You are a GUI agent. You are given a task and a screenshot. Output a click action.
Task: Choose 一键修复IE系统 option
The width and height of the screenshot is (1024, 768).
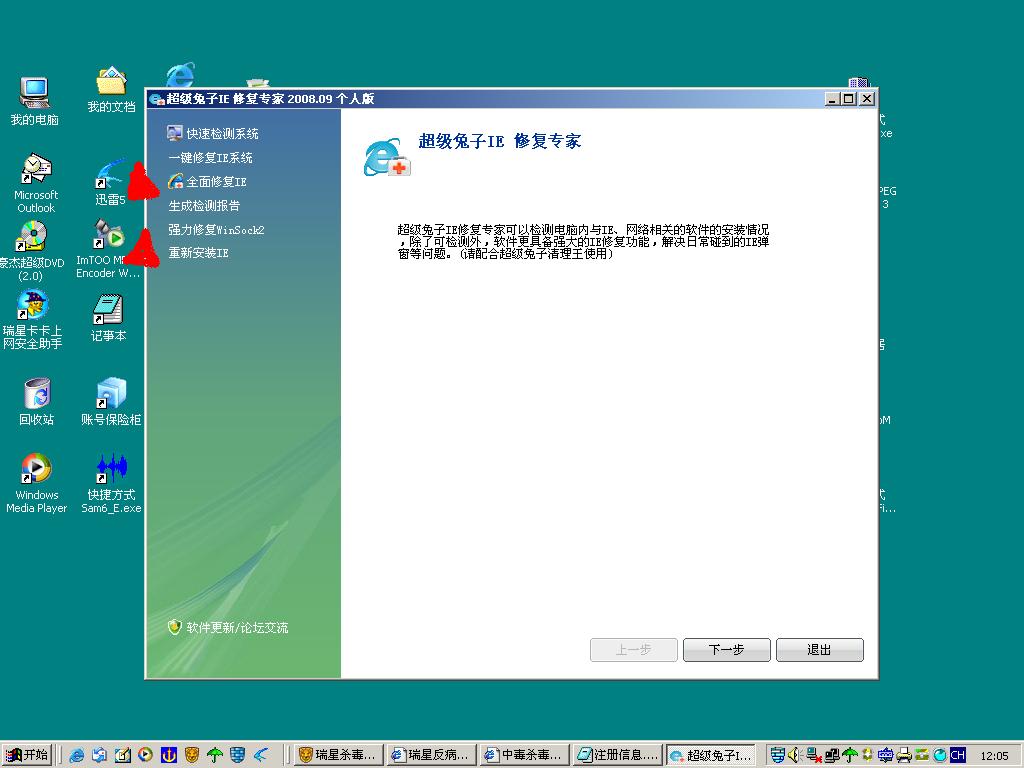point(210,158)
